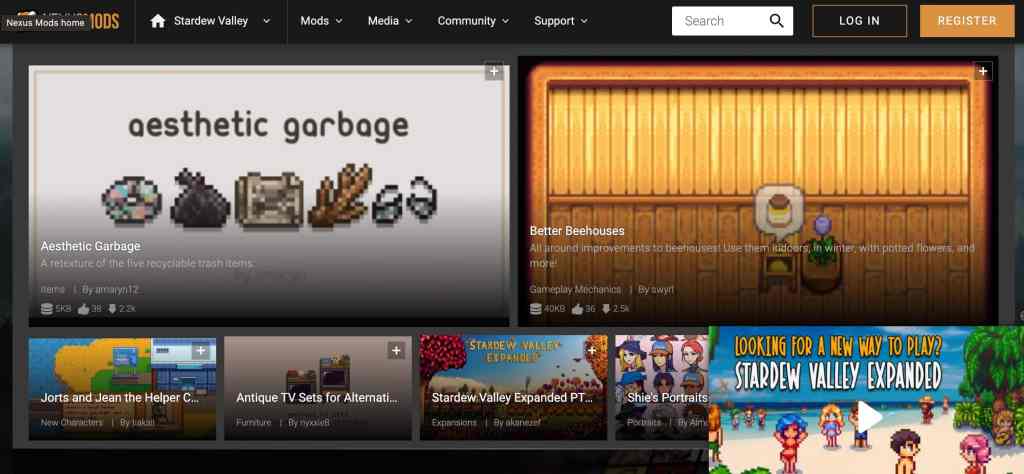The image size is (1024, 474).
Task: Open the Aesthetic Garbage mod title
Action: click(90, 246)
